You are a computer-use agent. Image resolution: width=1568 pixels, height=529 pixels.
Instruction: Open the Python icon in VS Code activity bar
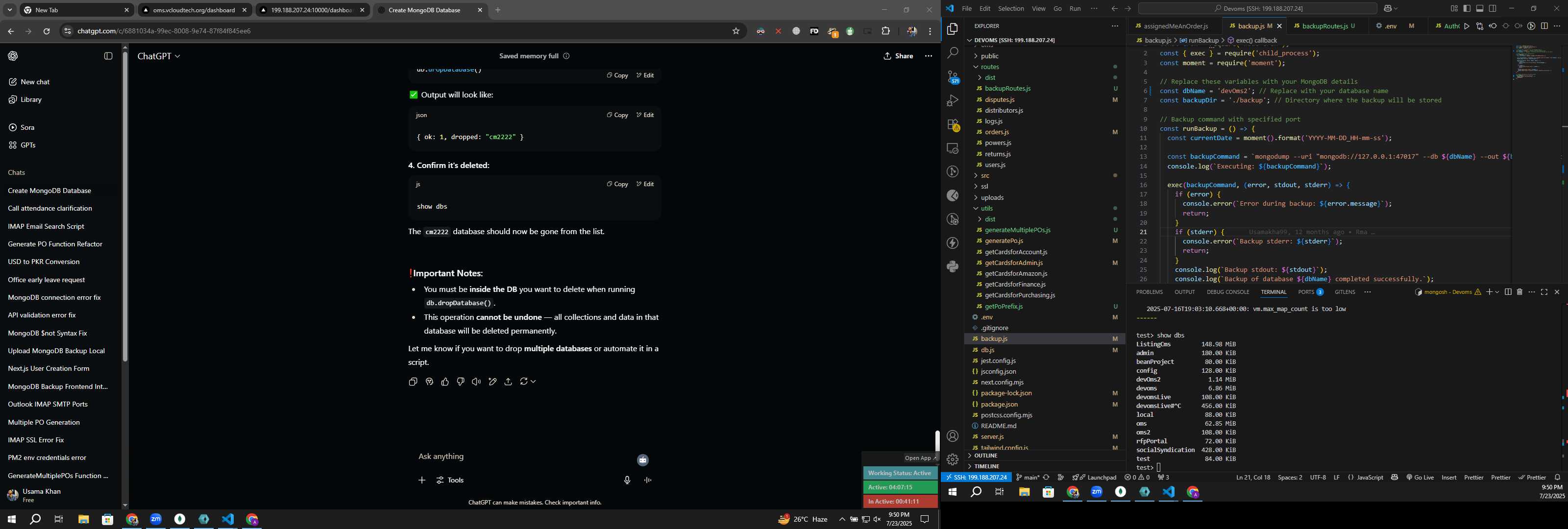pos(953,266)
